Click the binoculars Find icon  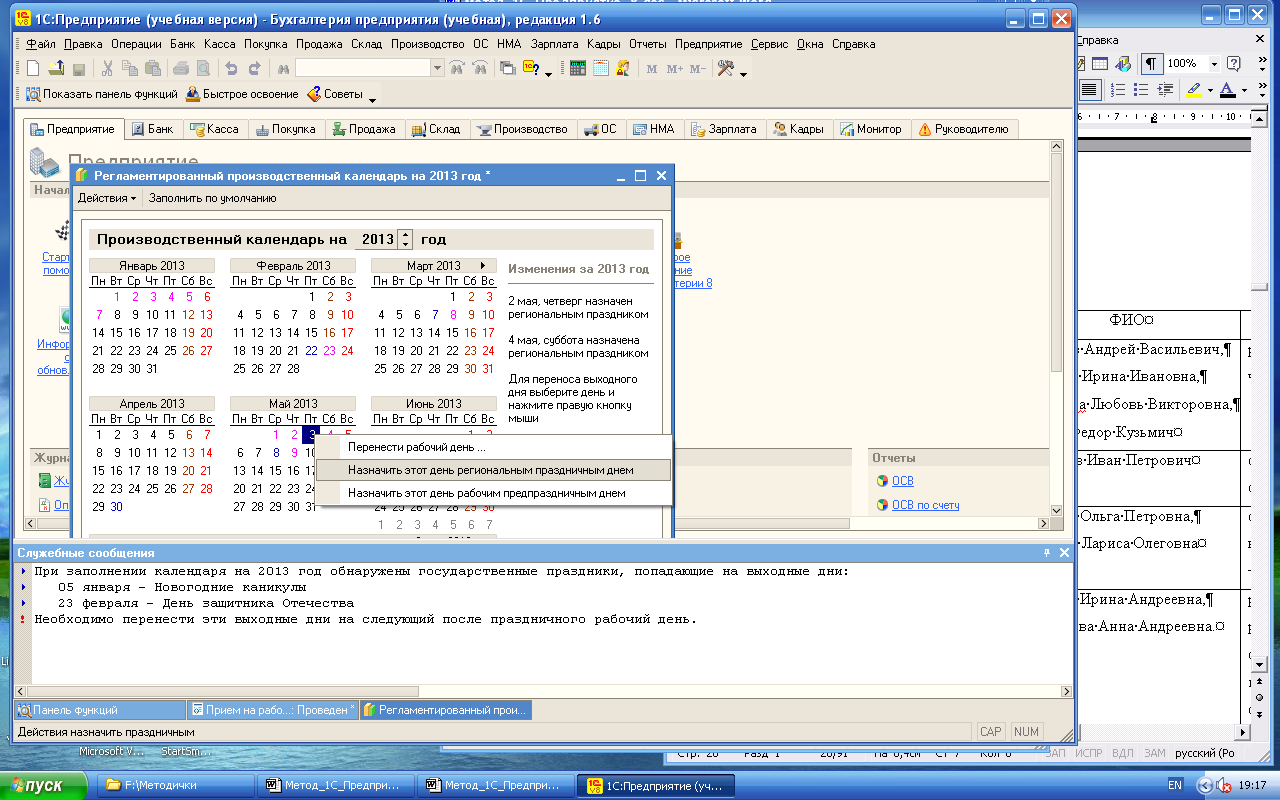(283, 68)
